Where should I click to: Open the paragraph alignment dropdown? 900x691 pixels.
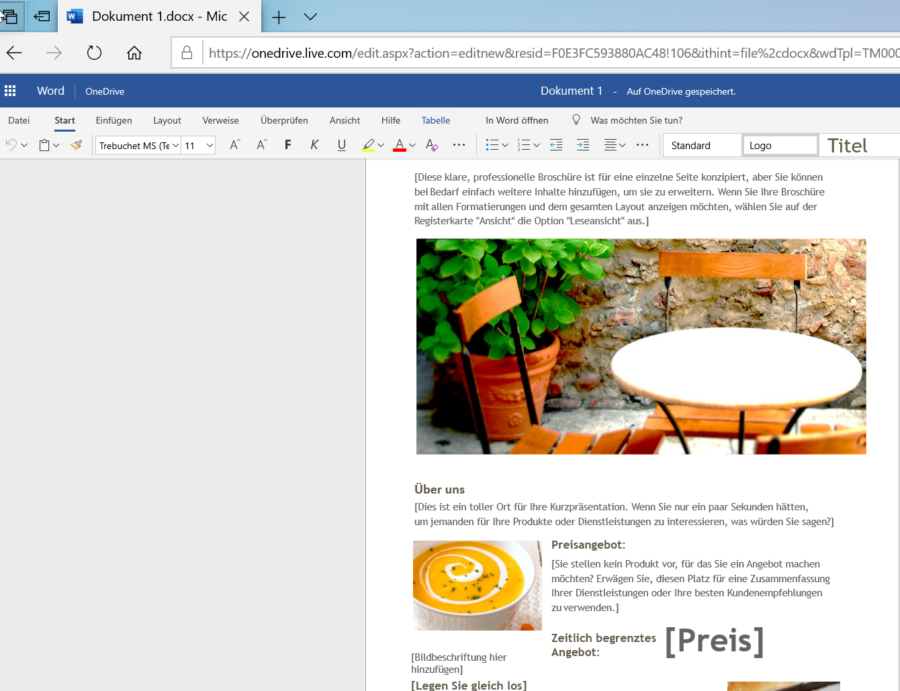point(614,144)
